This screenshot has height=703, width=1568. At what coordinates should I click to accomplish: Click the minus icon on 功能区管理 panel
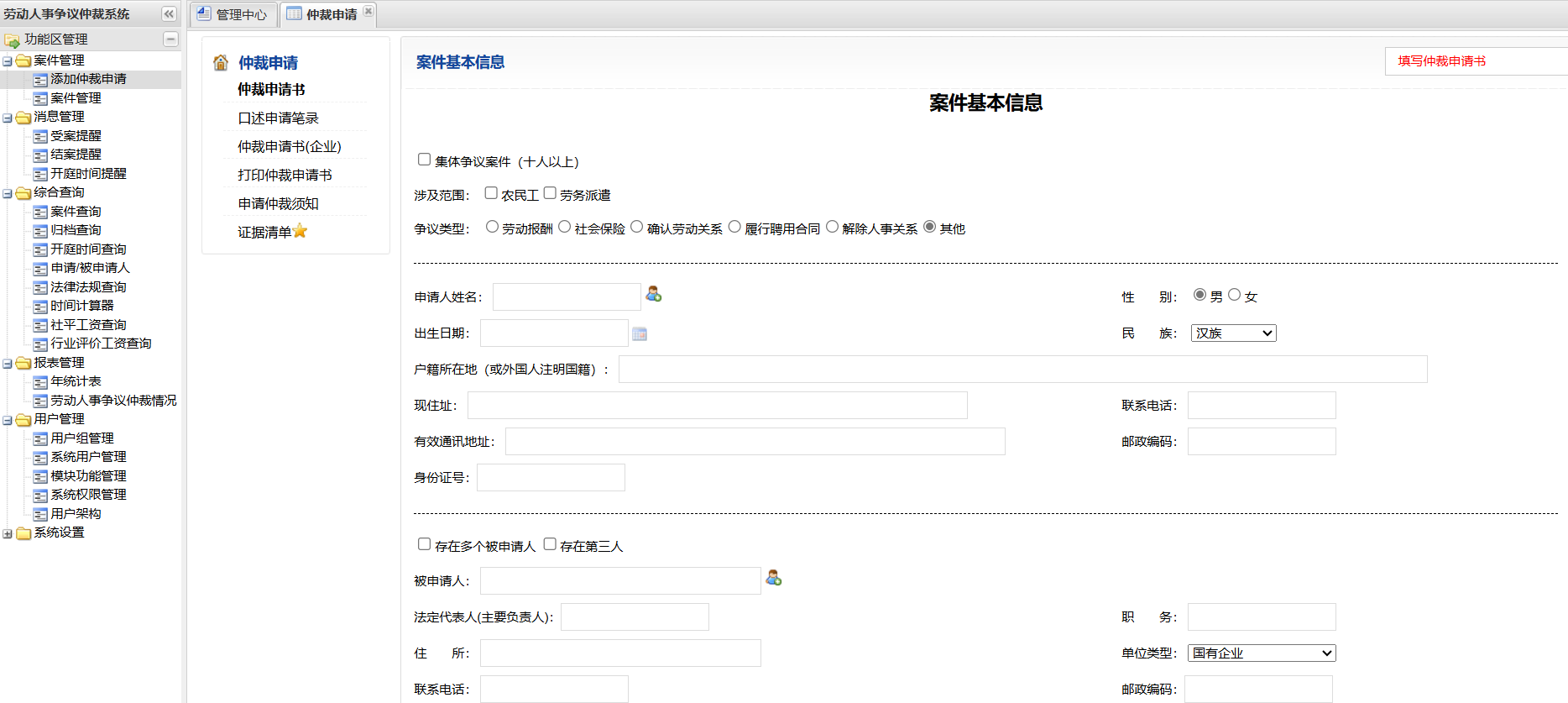tap(170, 39)
